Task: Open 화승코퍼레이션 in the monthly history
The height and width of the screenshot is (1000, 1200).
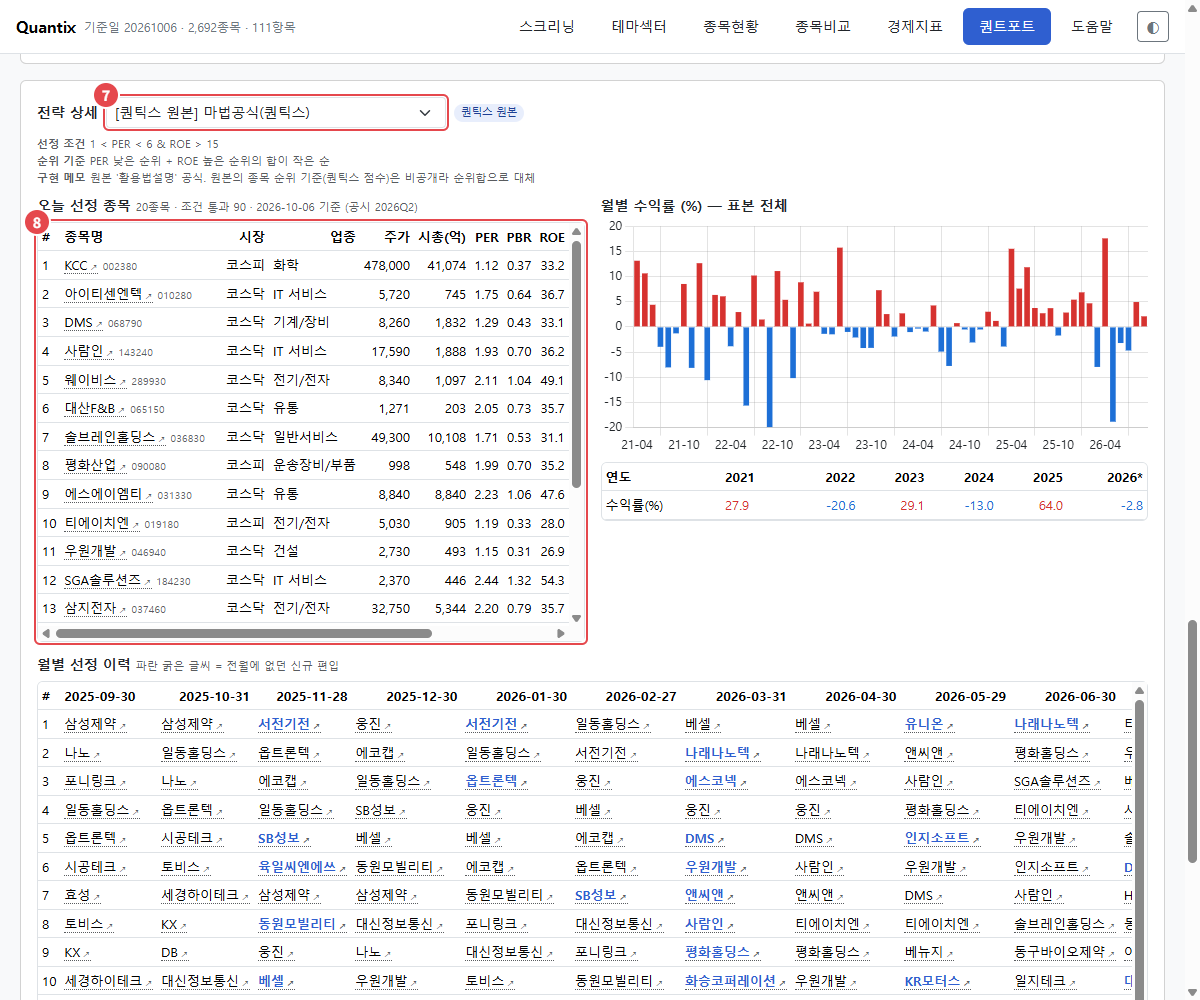Action: point(736,981)
